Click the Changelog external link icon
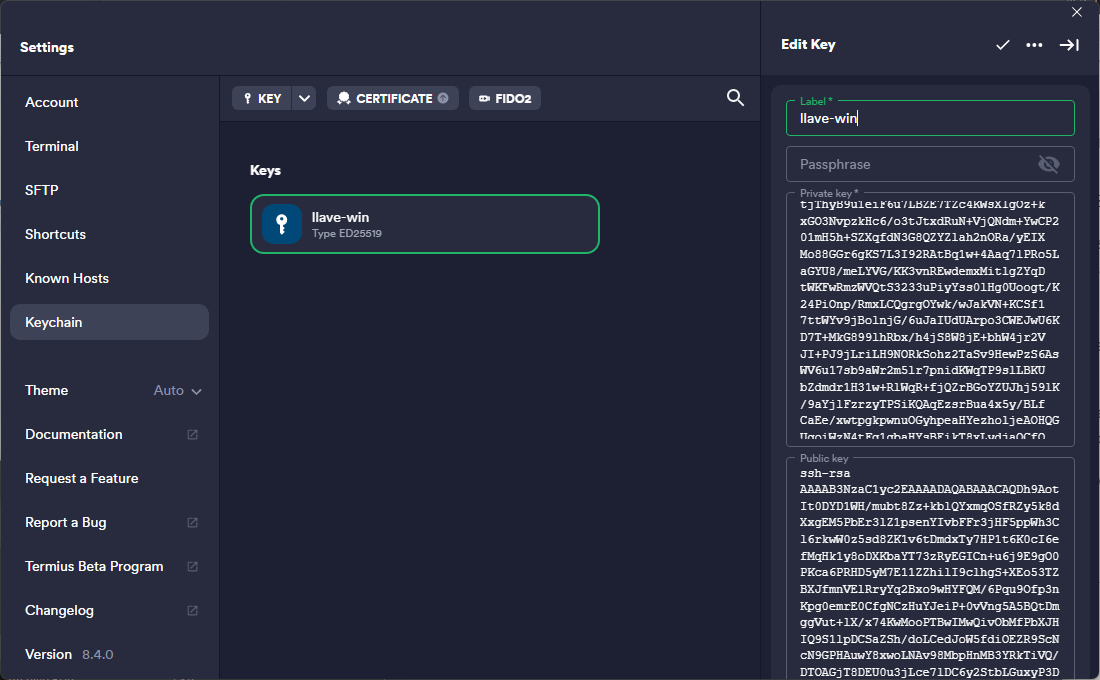 (x=192, y=610)
